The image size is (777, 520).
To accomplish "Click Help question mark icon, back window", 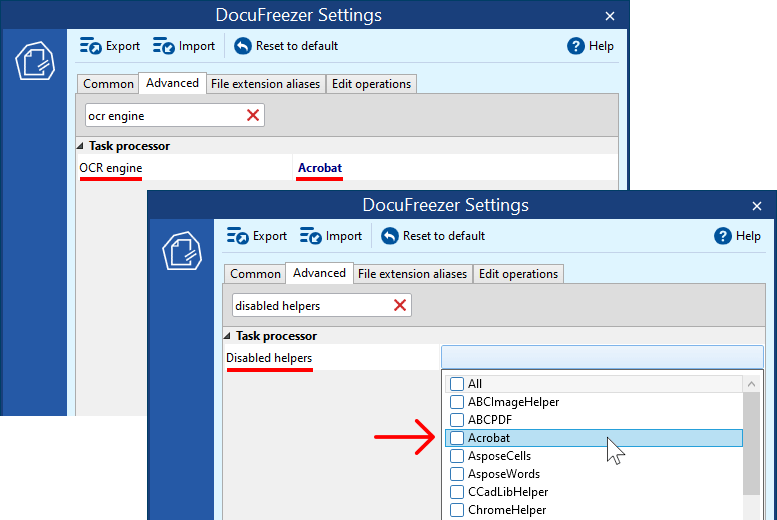I will 575,46.
